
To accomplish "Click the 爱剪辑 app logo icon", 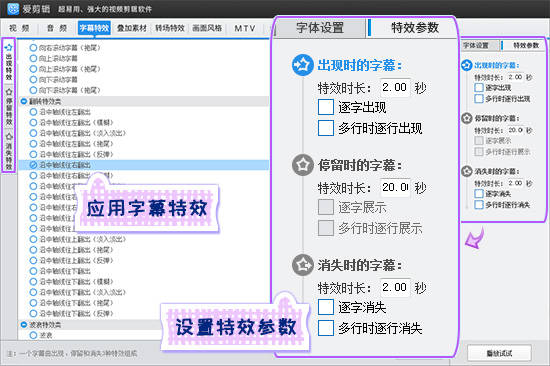I will 13,9.
